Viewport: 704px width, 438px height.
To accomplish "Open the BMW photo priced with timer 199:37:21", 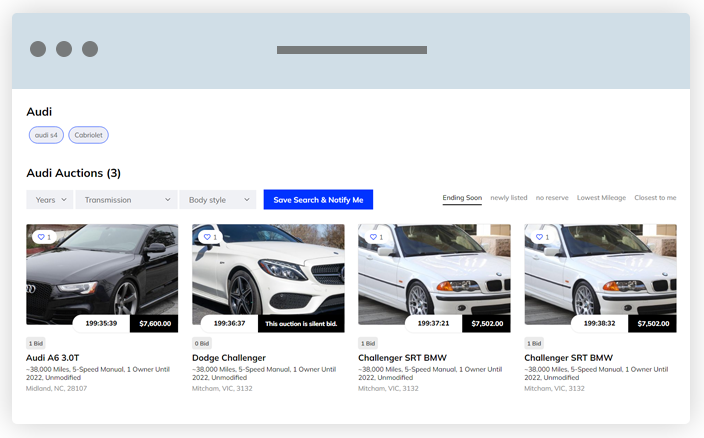I will tap(434, 274).
